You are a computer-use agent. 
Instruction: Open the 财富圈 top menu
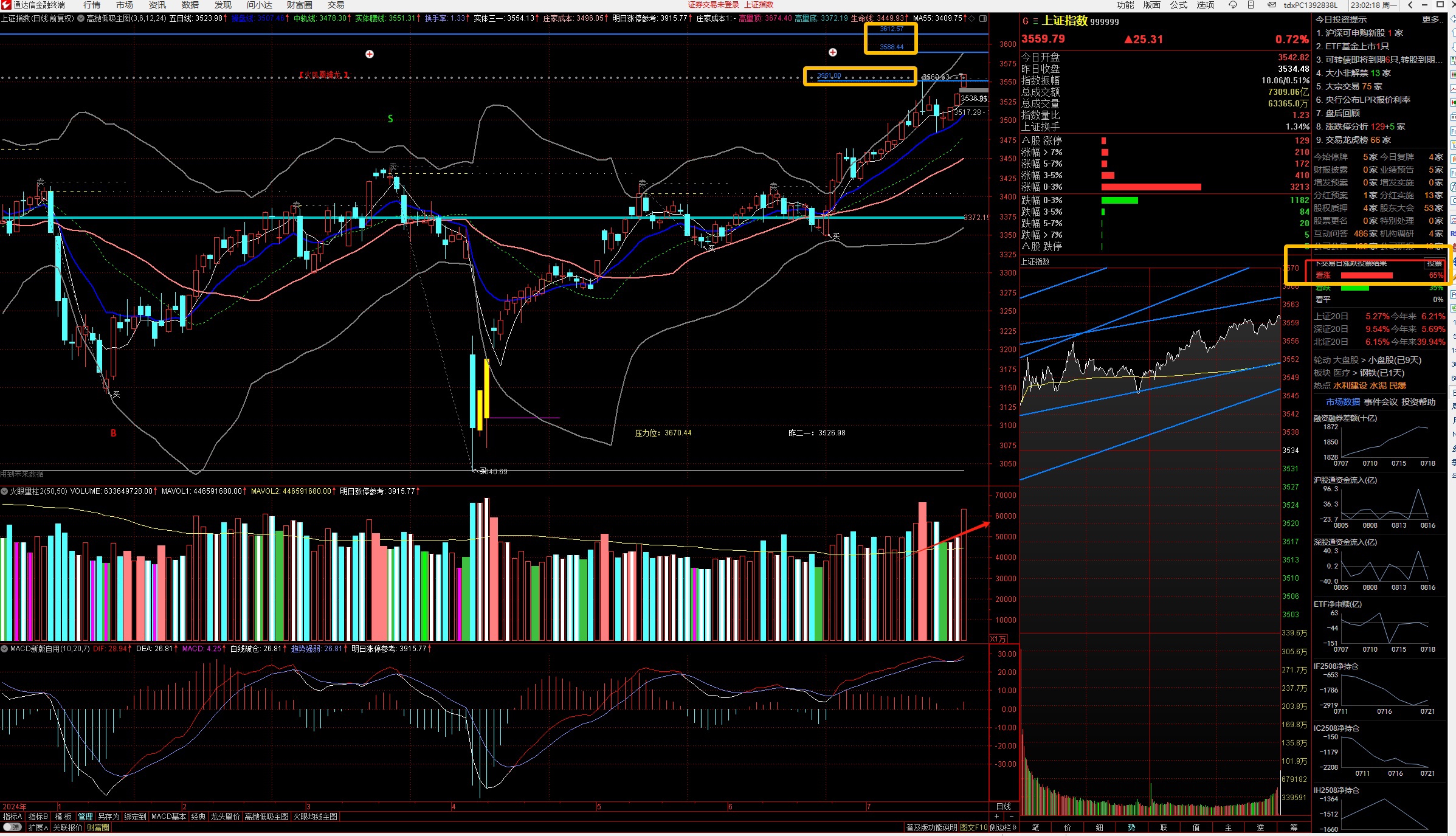point(300,5)
